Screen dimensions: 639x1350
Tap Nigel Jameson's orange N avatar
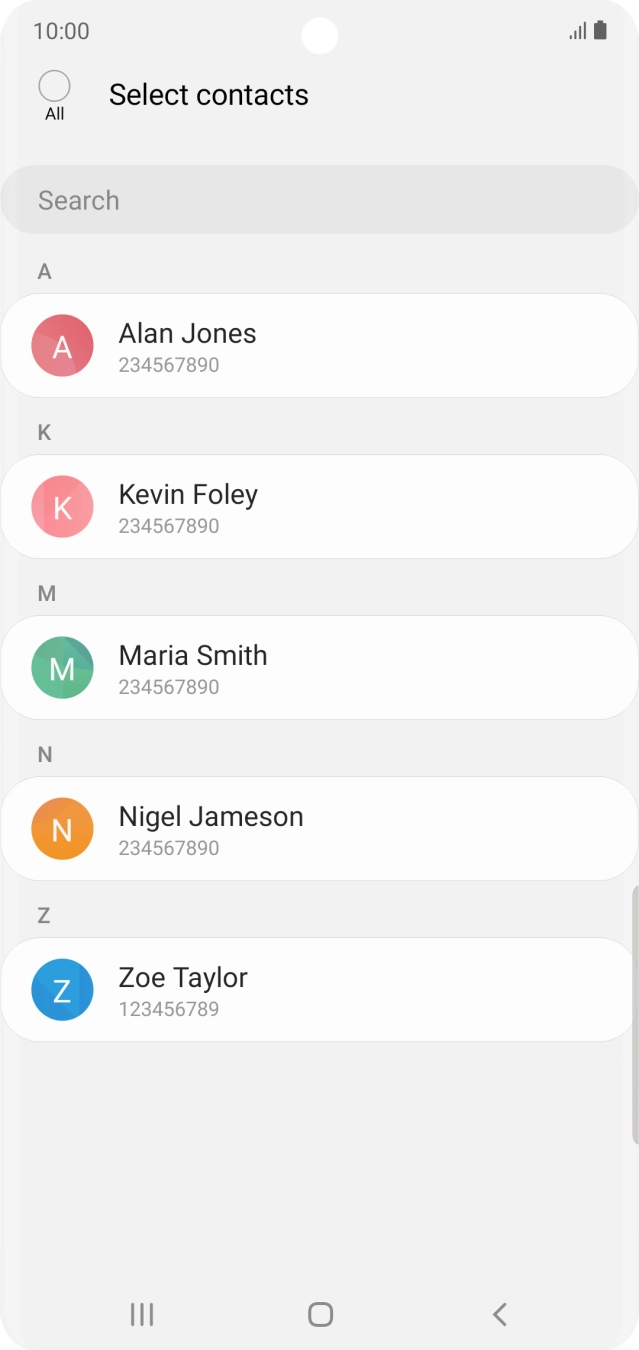62,829
